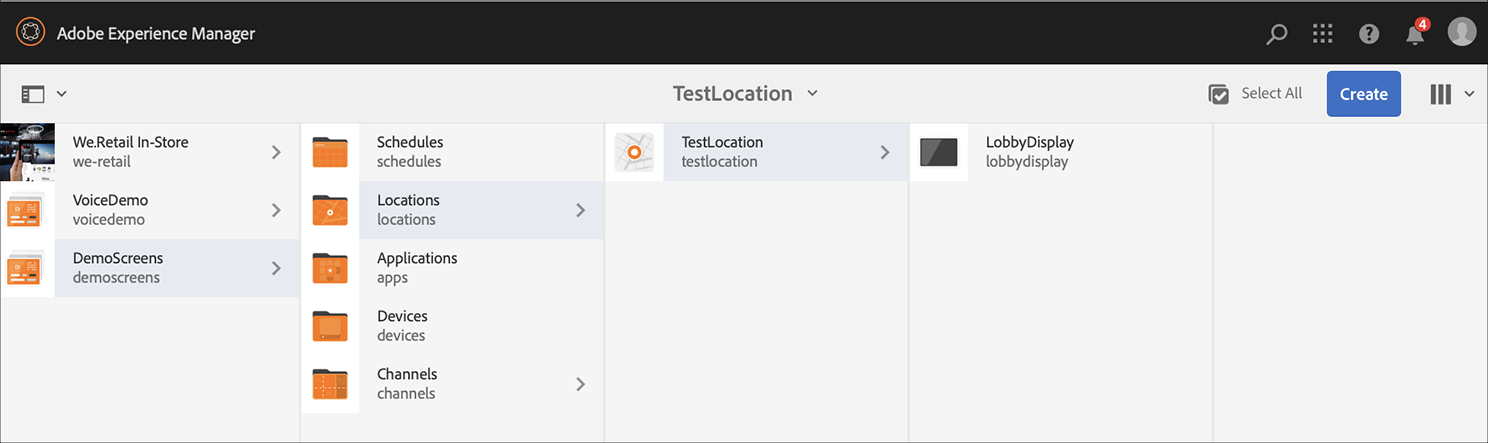Select the LobbyDisplay thumbnail
Viewport: 1488px width, 443px height.
pyautogui.click(x=938, y=152)
